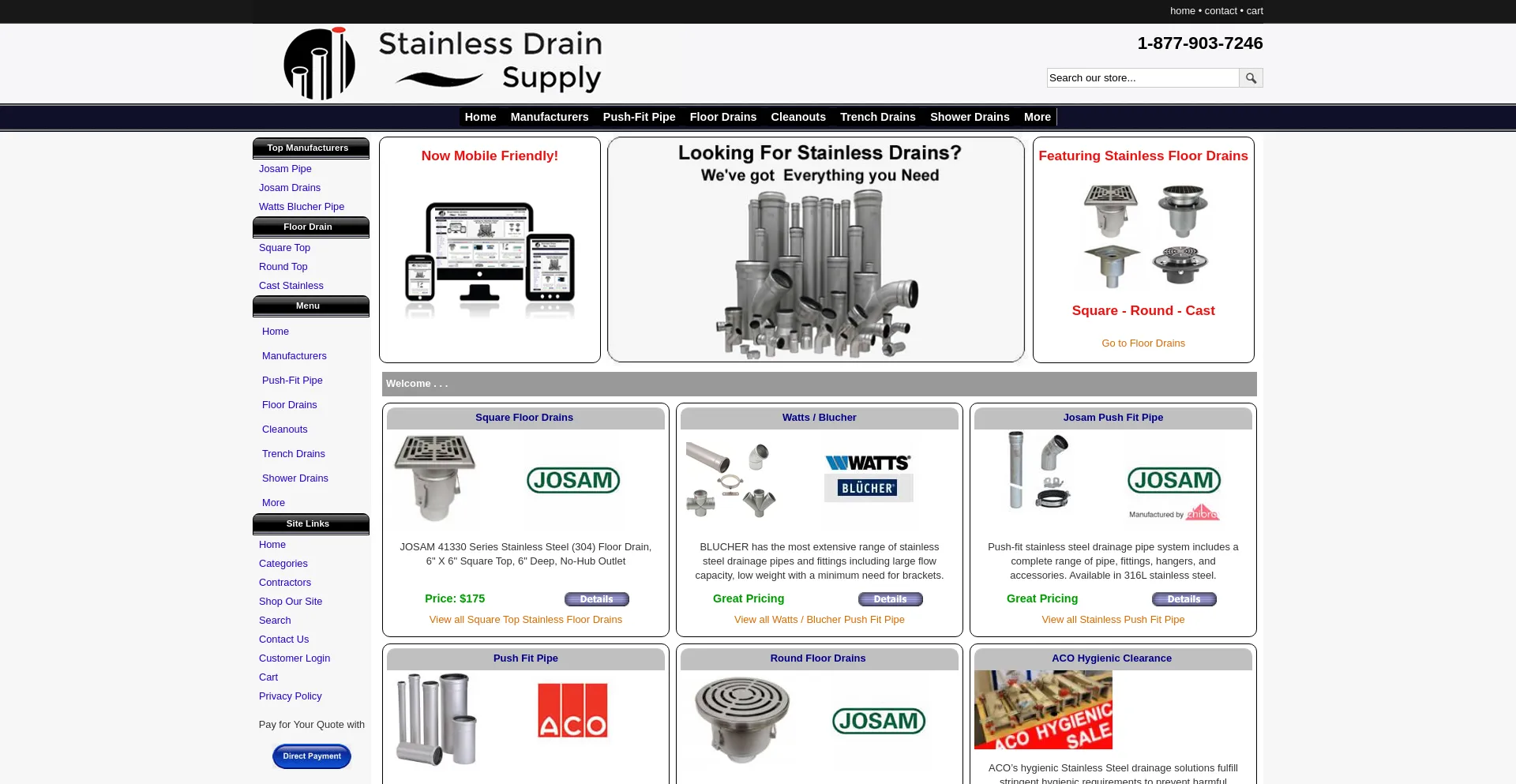
Task: Click in the Search our store field
Action: 1143,77
